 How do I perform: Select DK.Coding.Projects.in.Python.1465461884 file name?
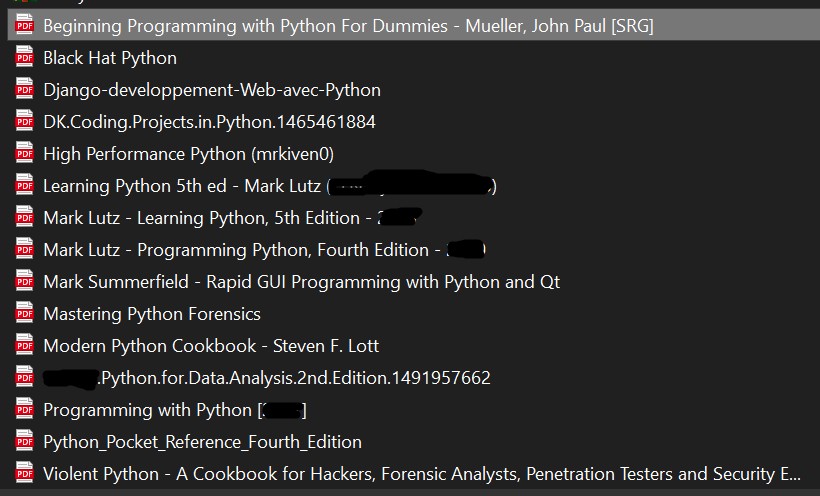click(209, 122)
